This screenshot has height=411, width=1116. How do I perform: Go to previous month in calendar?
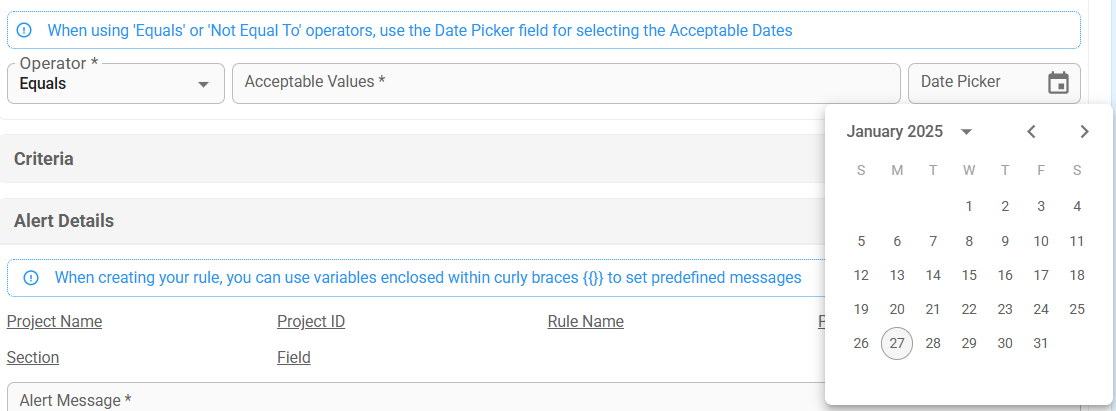tap(1031, 132)
